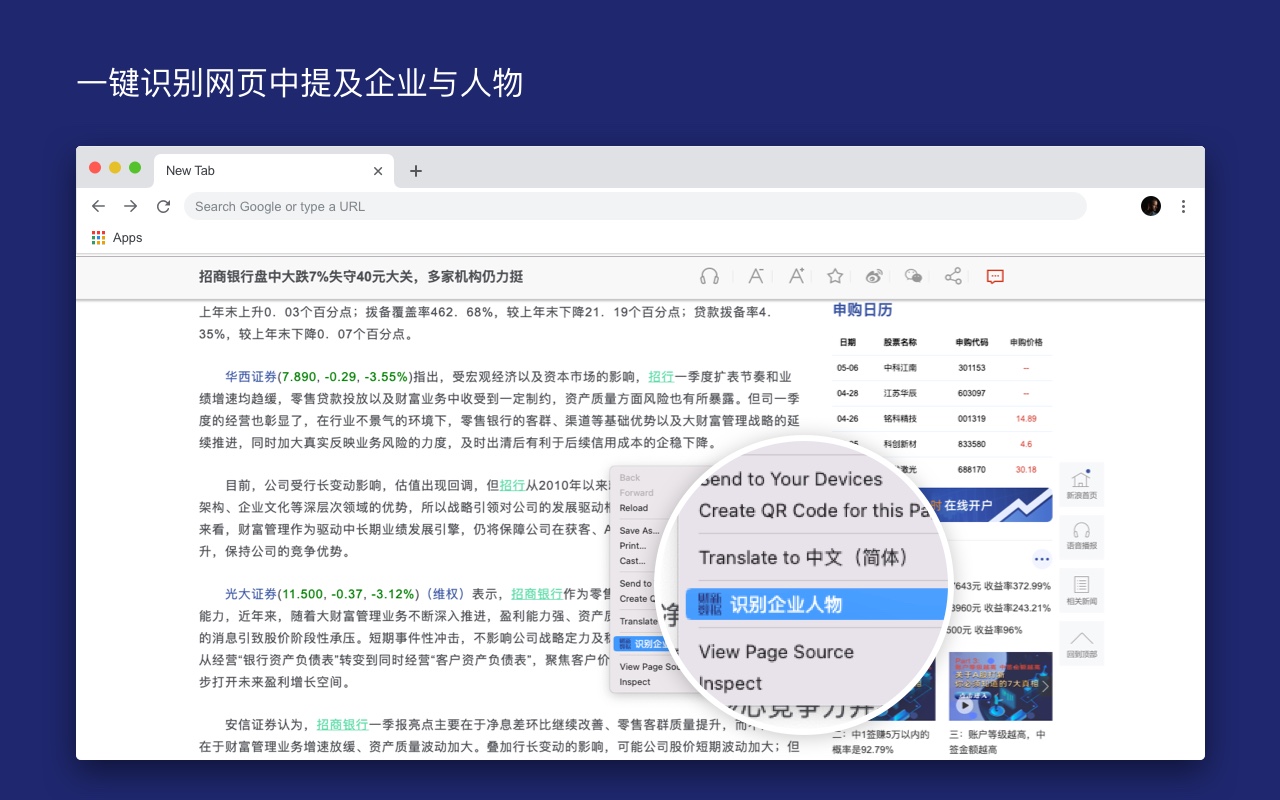Choose Save As... in the context menu
1280x800 pixels.
coord(638,531)
